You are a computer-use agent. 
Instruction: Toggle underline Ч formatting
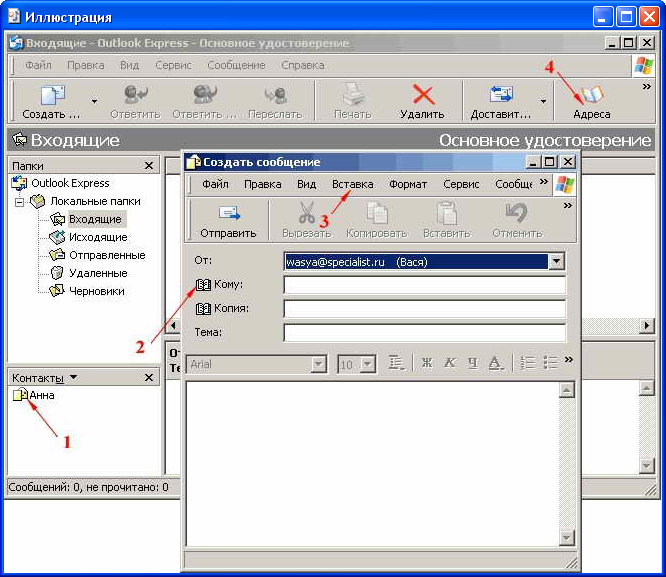(x=472, y=363)
